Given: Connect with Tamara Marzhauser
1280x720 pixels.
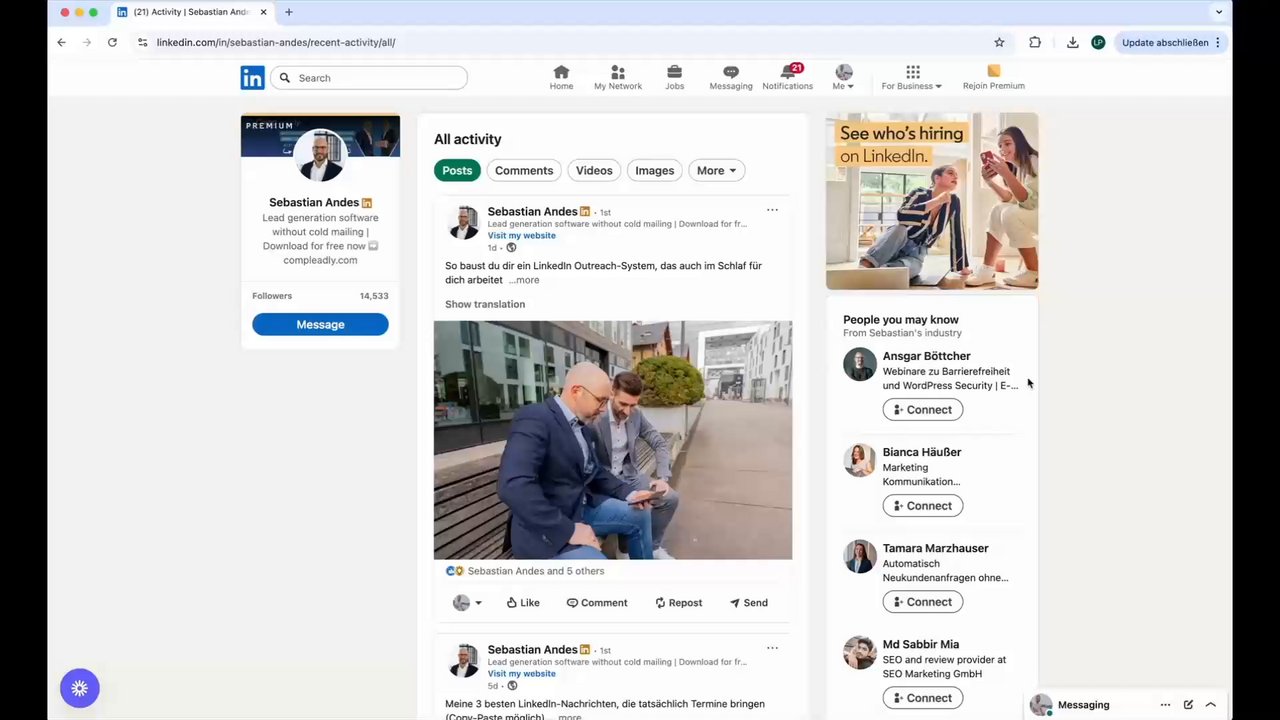Looking at the screenshot, I should [923, 601].
